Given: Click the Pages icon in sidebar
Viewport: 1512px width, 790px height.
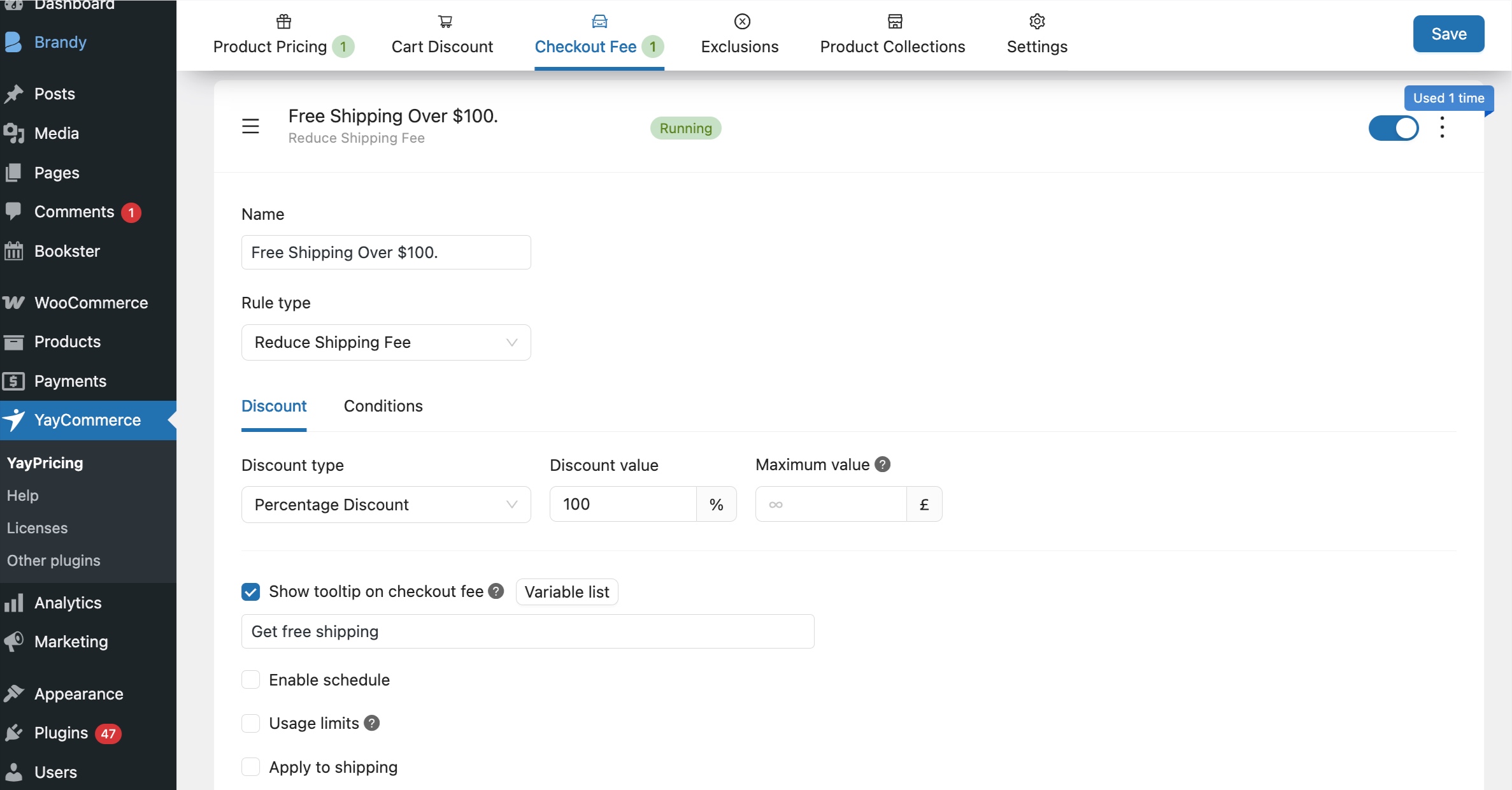Looking at the screenshot, I should (x=13, y=173).
